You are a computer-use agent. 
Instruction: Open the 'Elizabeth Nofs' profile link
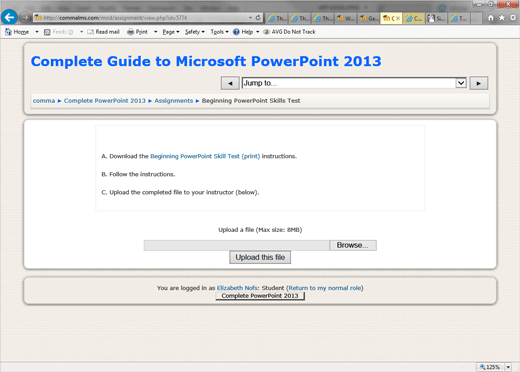[x=237, y=288]
